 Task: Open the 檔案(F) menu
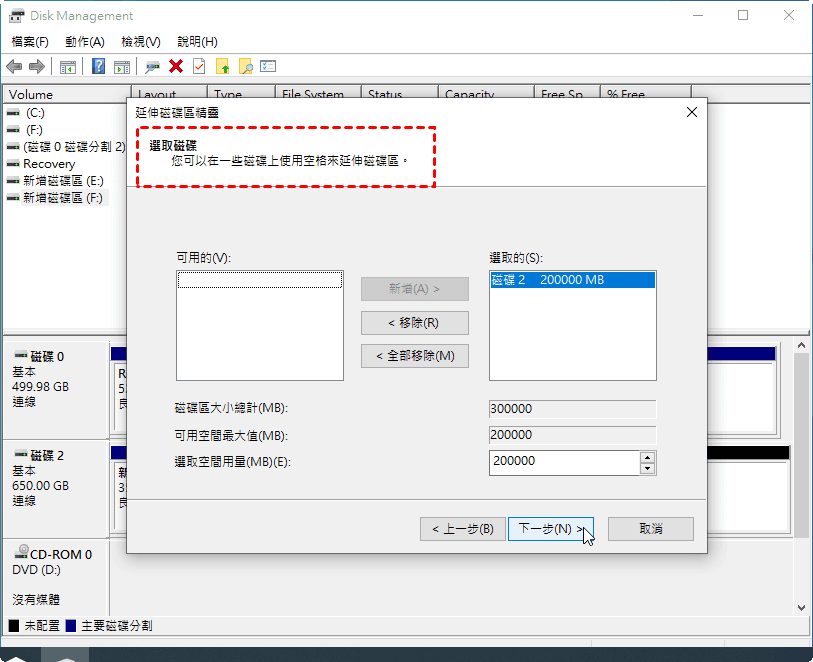[30, 42]
